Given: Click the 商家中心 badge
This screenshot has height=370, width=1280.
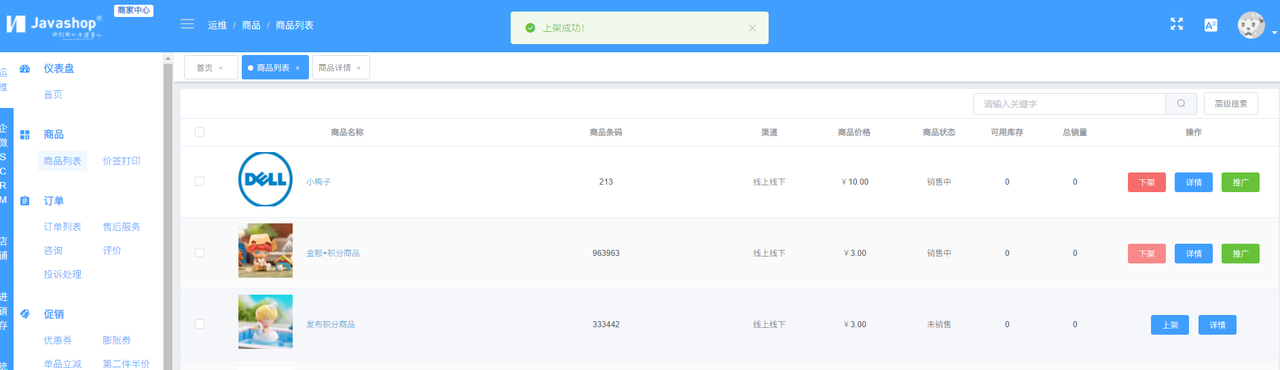Looking at the screenshot, I should 134,9.
